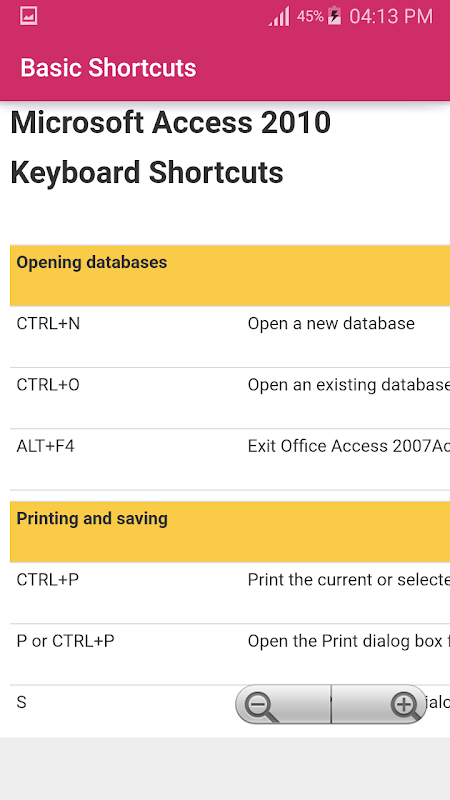This screenshot has height=800, width=450.
Task: Tap the 45% battery percentage text
Action: click(x=310, y=16)
